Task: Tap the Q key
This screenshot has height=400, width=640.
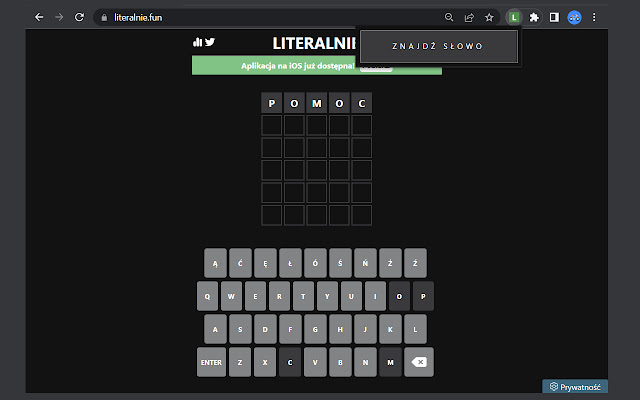Action: coord(207,296)
